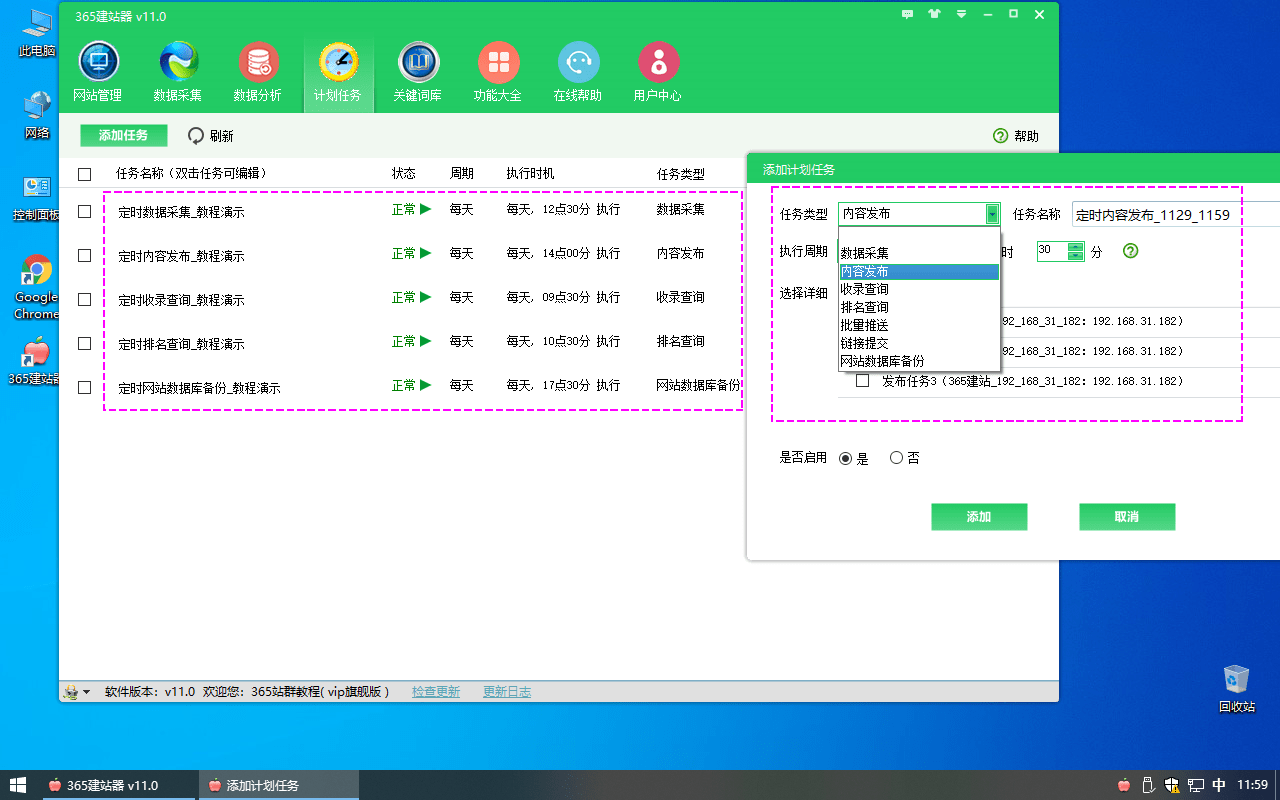Choose 网站数据库备份 from the dropdown list
Viewport: 1280px width, 800px height.
click(919, 361)
